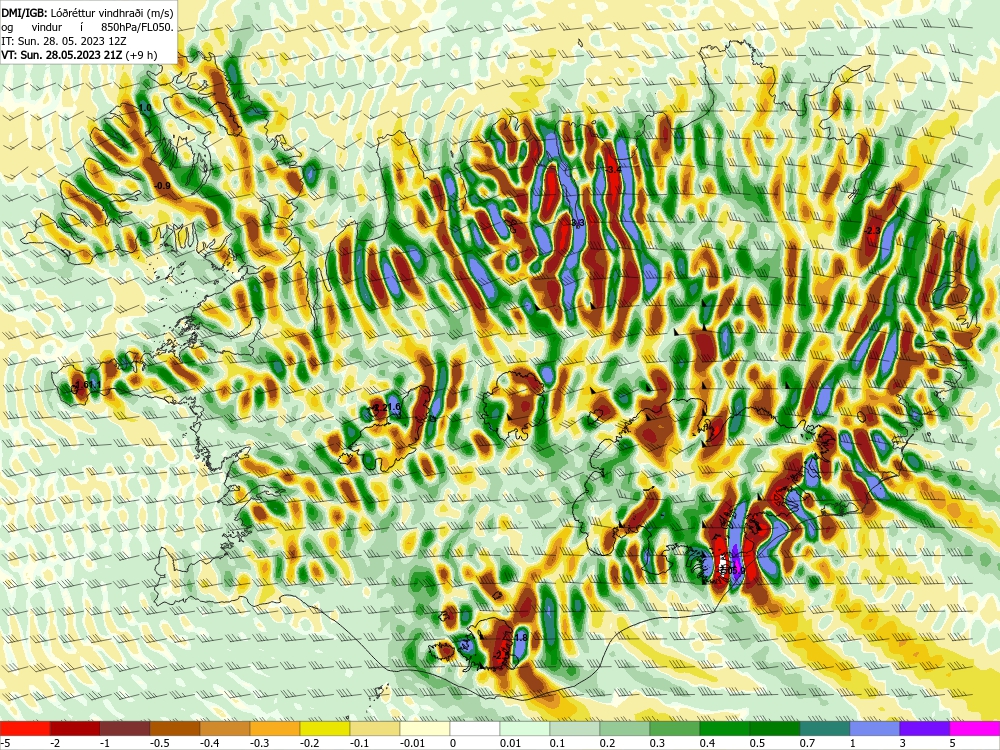
Task: Click the bright red legend swatch above -5
Action: click(x=25, y=728)
